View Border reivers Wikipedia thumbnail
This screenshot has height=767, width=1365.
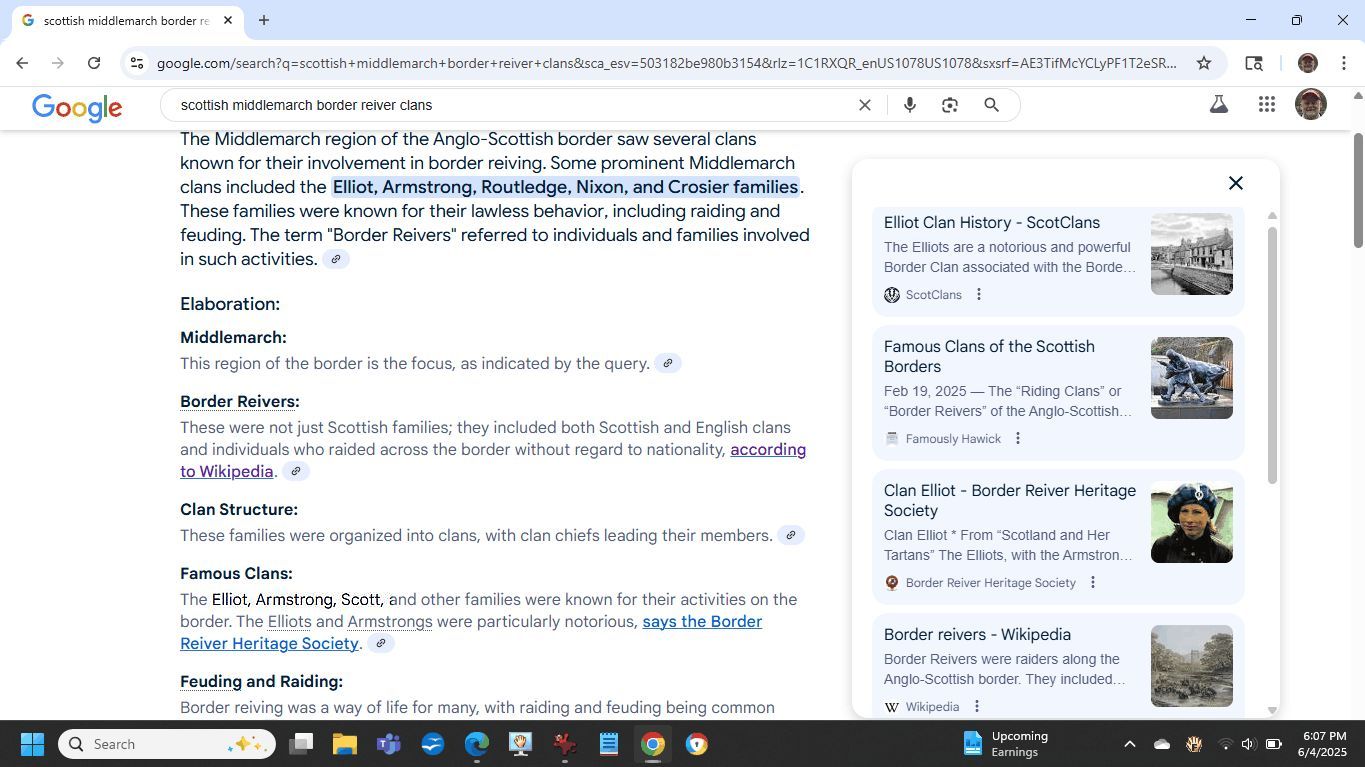pyautogui.click(x=1191, y=666)
